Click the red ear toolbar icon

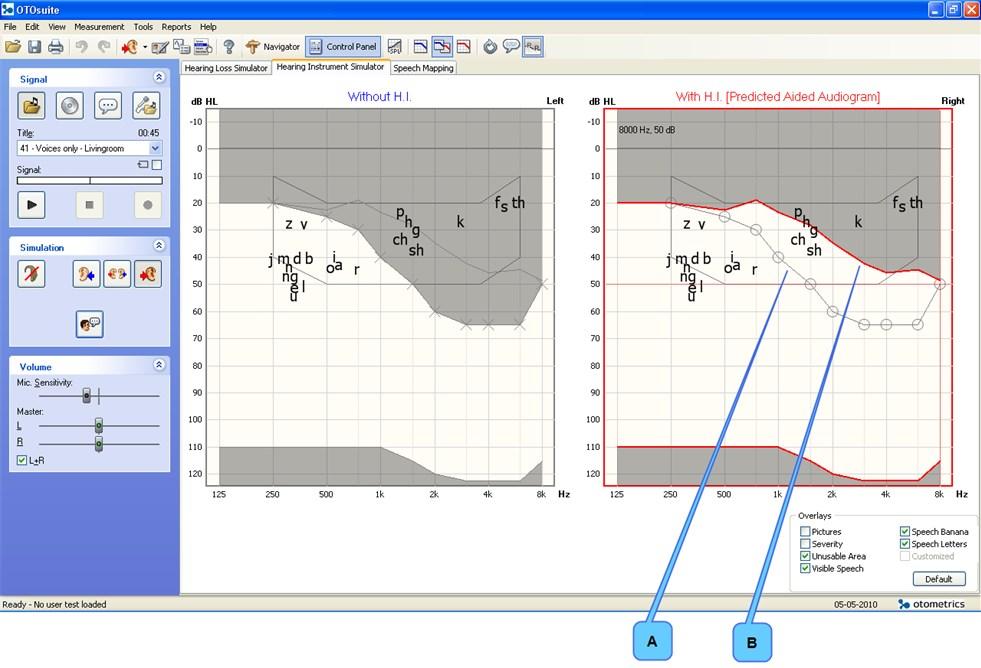(x=130, y=46)
